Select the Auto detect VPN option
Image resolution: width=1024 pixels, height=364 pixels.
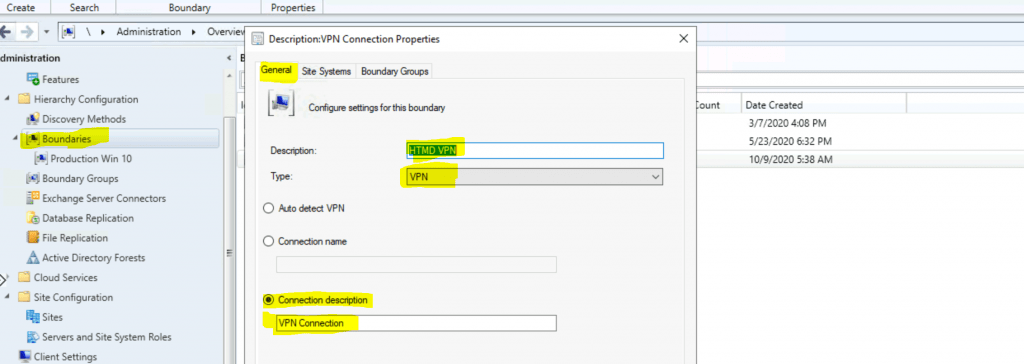(267, 208)
